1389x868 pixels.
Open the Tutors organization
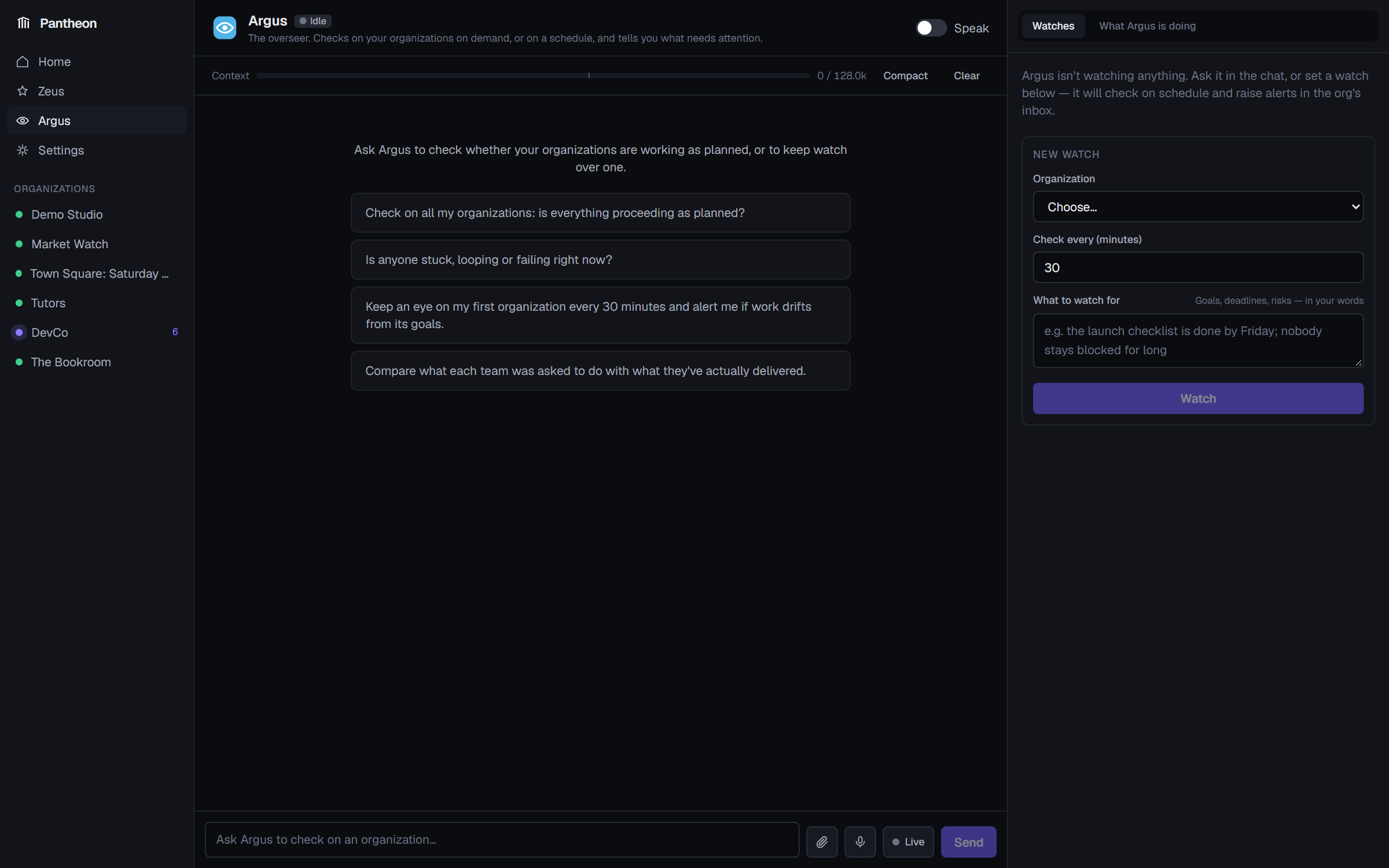click(x=97, y=303)
